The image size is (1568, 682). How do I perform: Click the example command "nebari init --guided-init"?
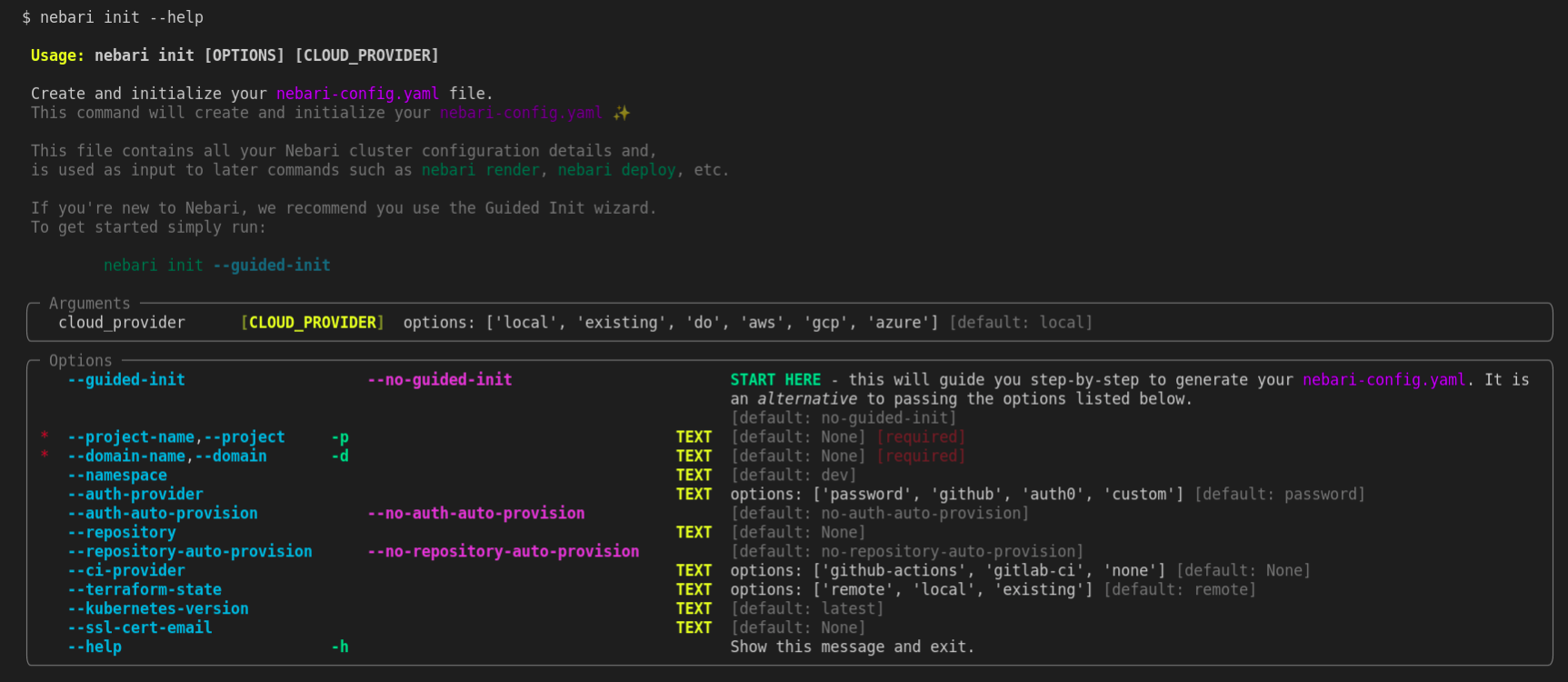[x=217, y=266]
